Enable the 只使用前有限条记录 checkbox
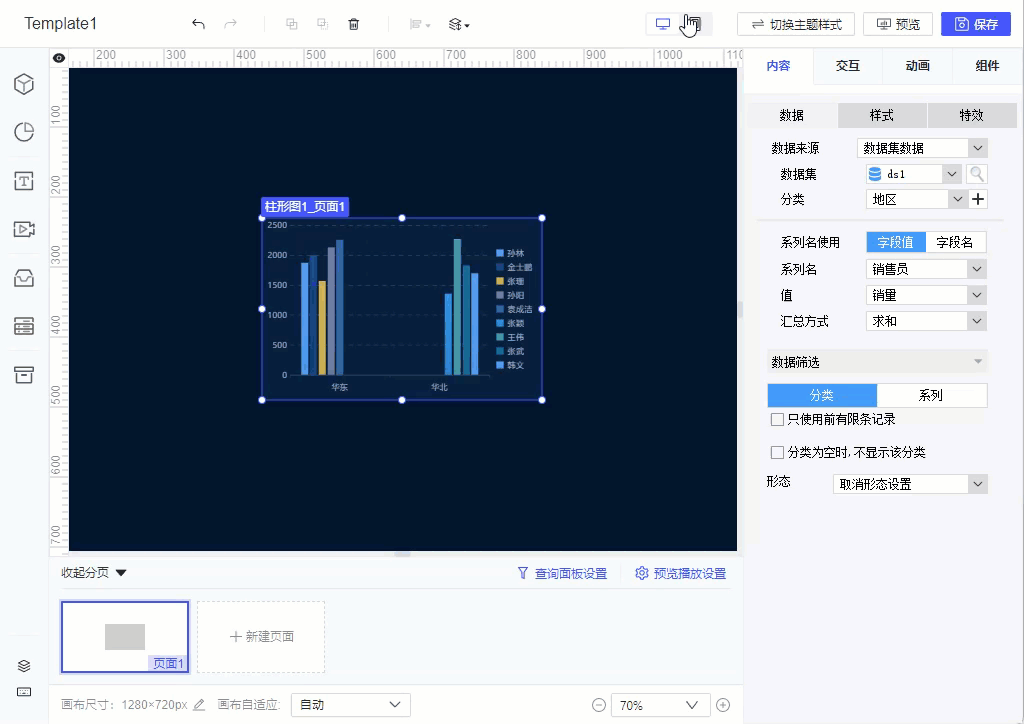This screenshot has height=724, width=1024. pyautogui.click(x=777, y=419)
